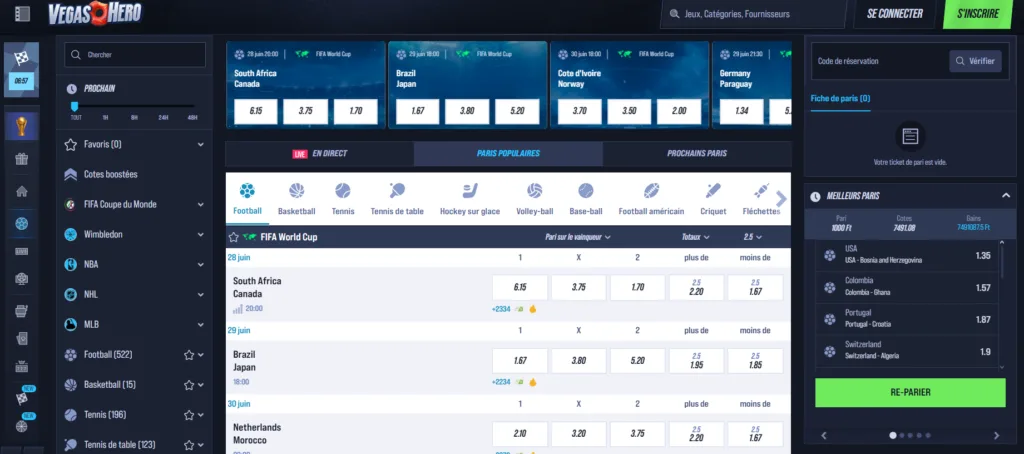Viewport: 1024px width, 454px height.
Task: Switch to Paris Populaires tab
Action: click(508, 154)
